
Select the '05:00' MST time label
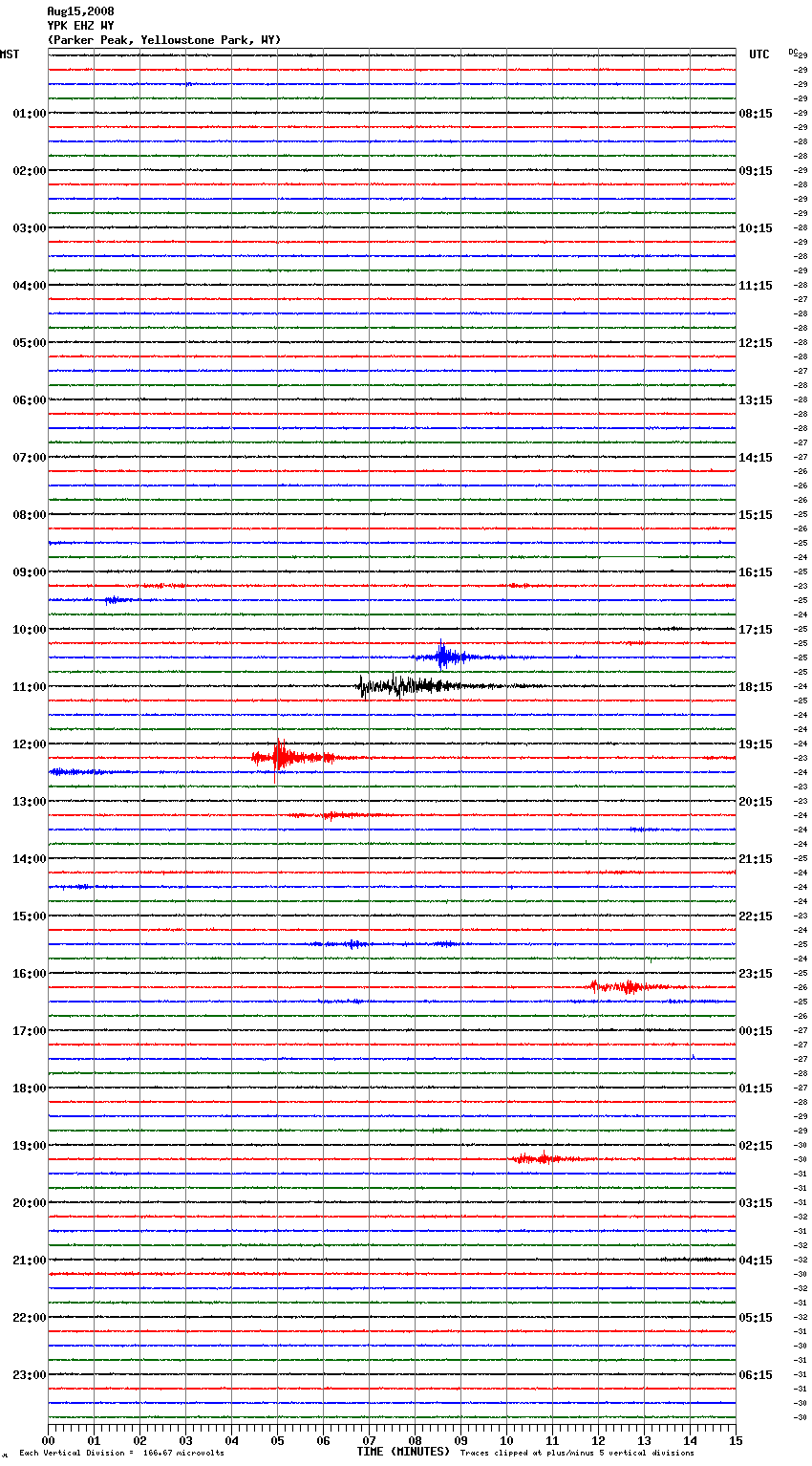(30, 343)
